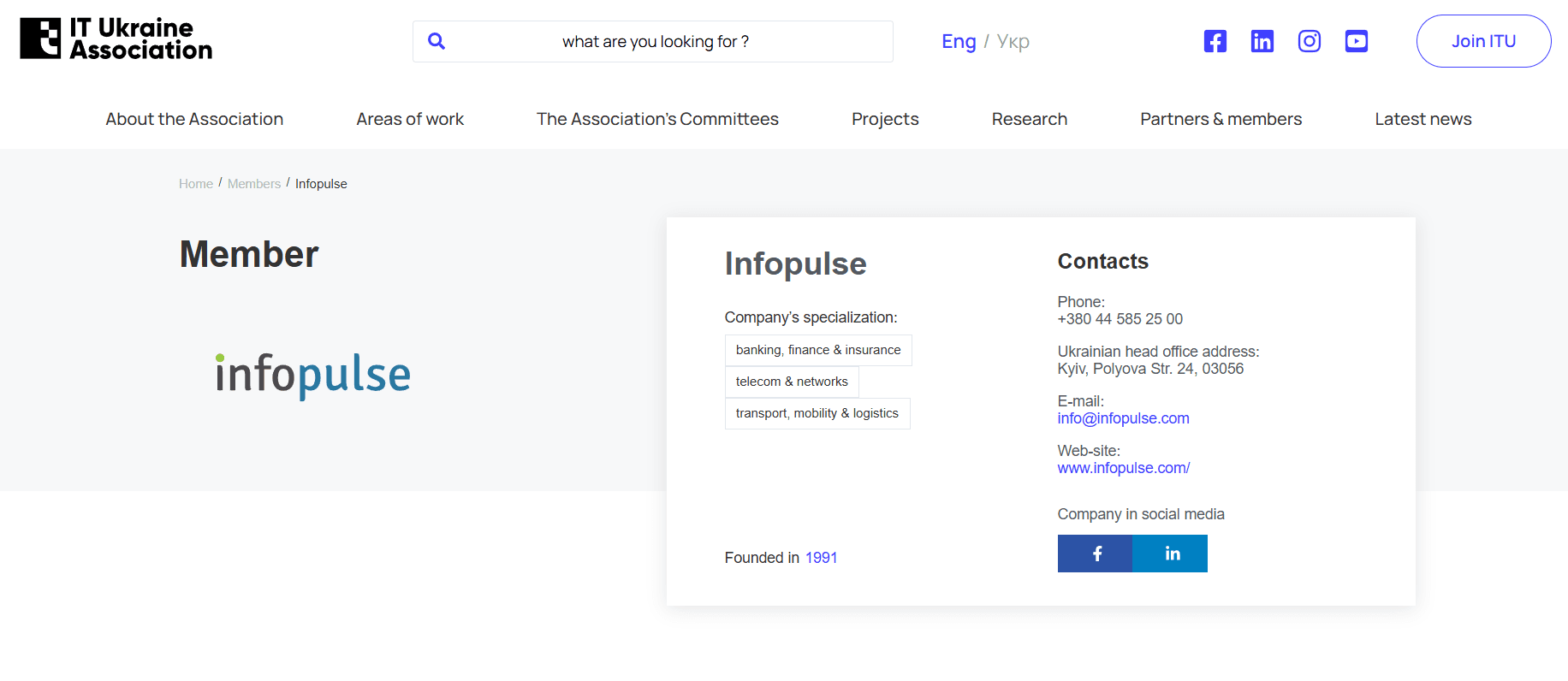This screenshot has height=681, width=1568.
Task: Focus the 'what are you looking for' search field
Action: [x=653, y=41]
